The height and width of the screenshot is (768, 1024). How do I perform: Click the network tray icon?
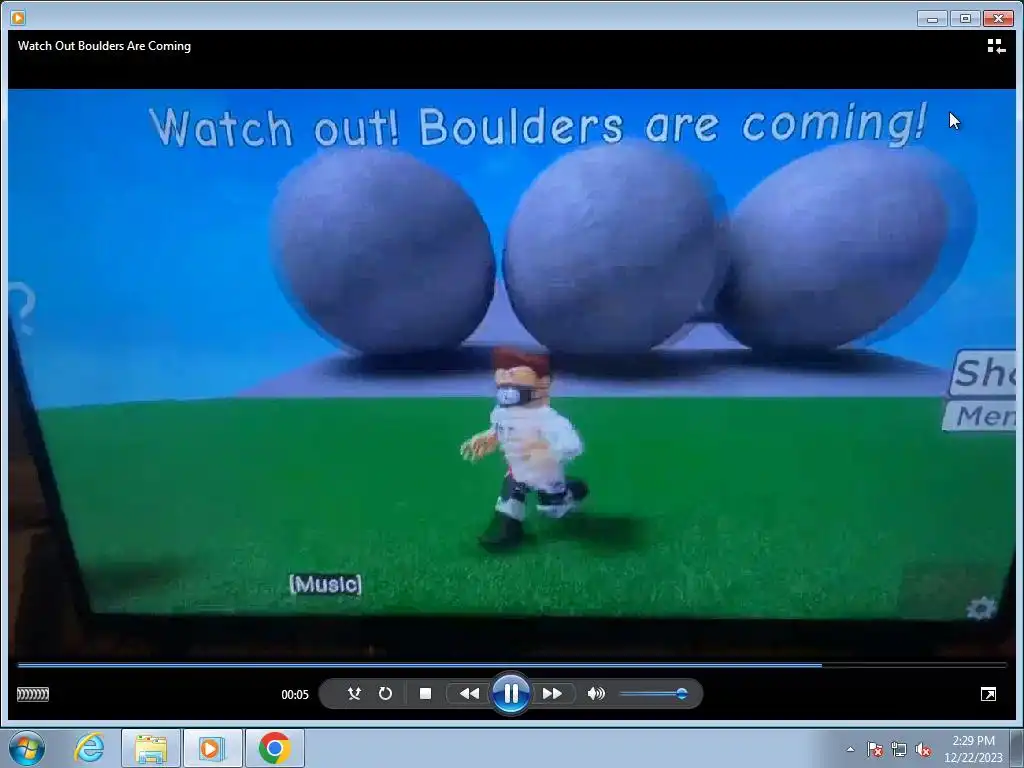click(x=899, y=749)
